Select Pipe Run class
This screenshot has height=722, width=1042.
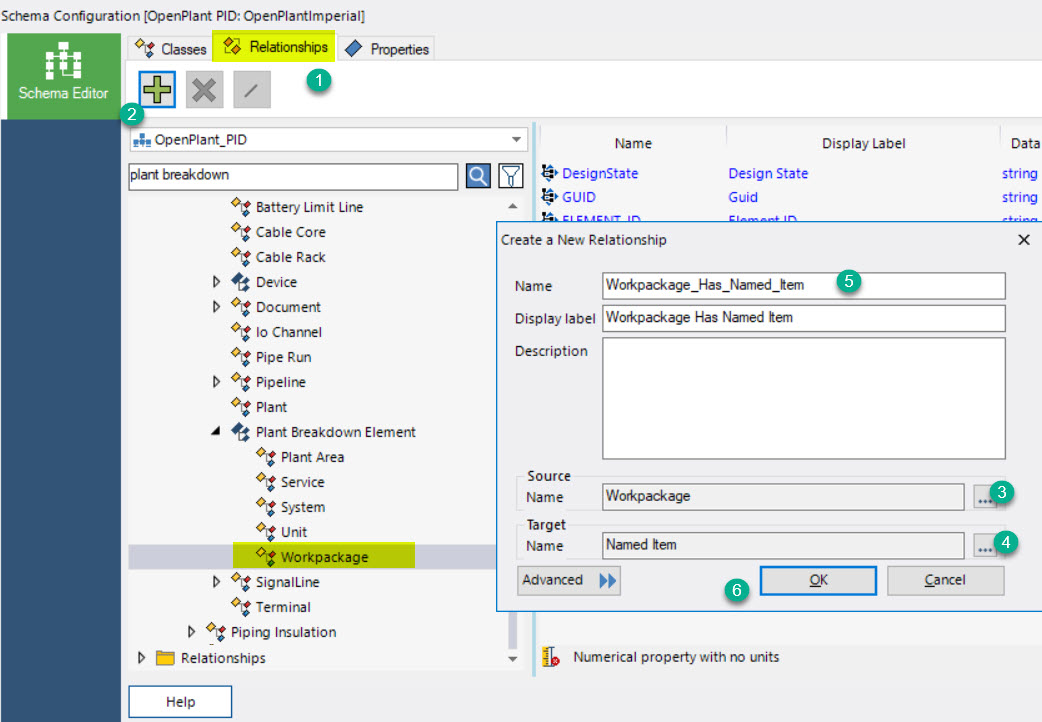coord(283,357)
